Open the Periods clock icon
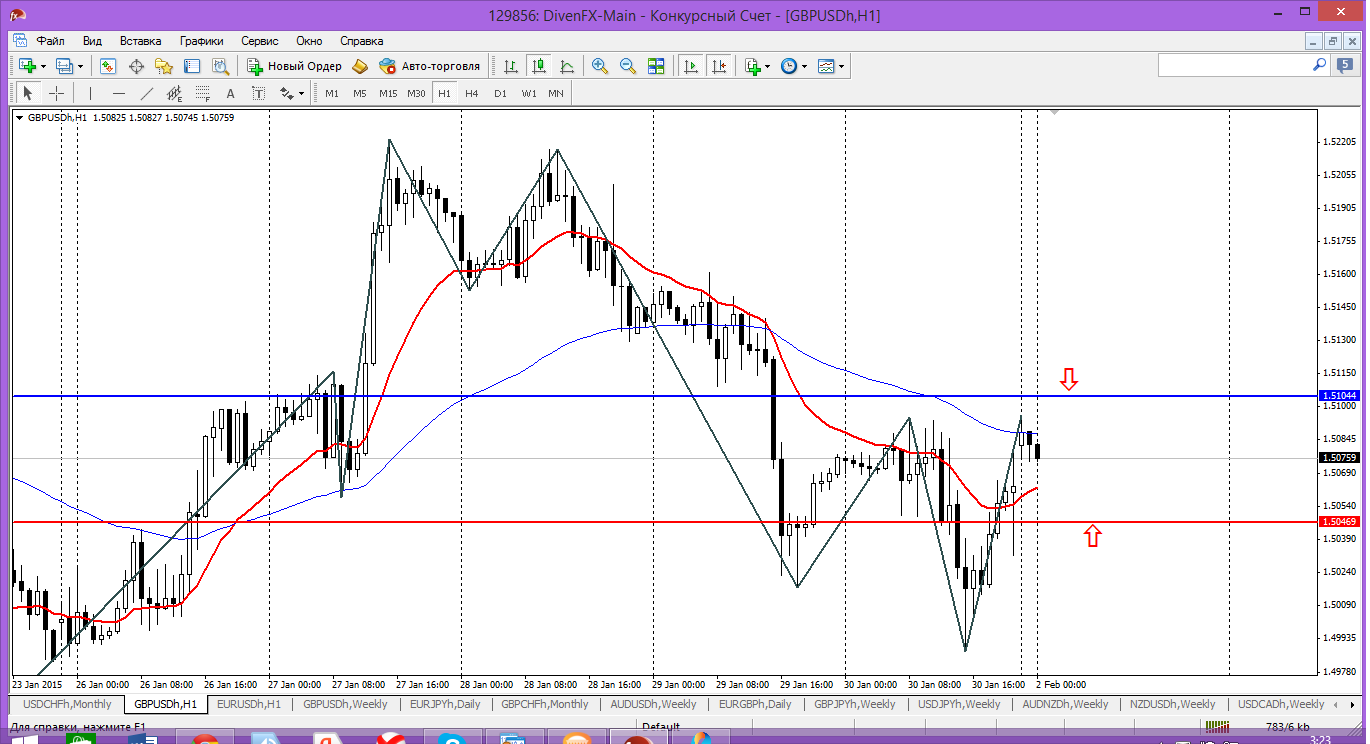Image resolution: width=1370 pixels, height=744 pixels. [788, 66]
